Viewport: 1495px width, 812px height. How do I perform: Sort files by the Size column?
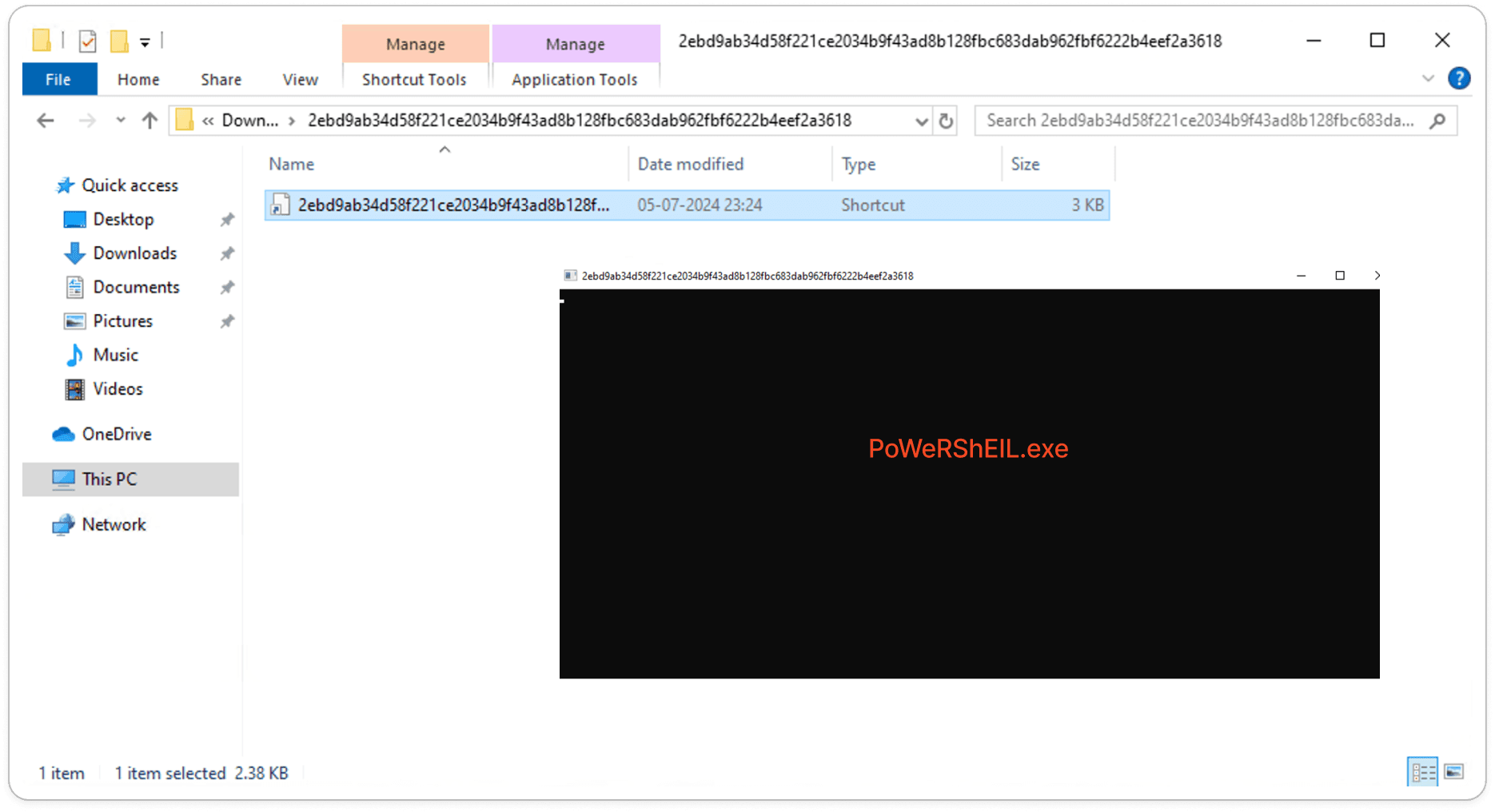pos(1025,164)
